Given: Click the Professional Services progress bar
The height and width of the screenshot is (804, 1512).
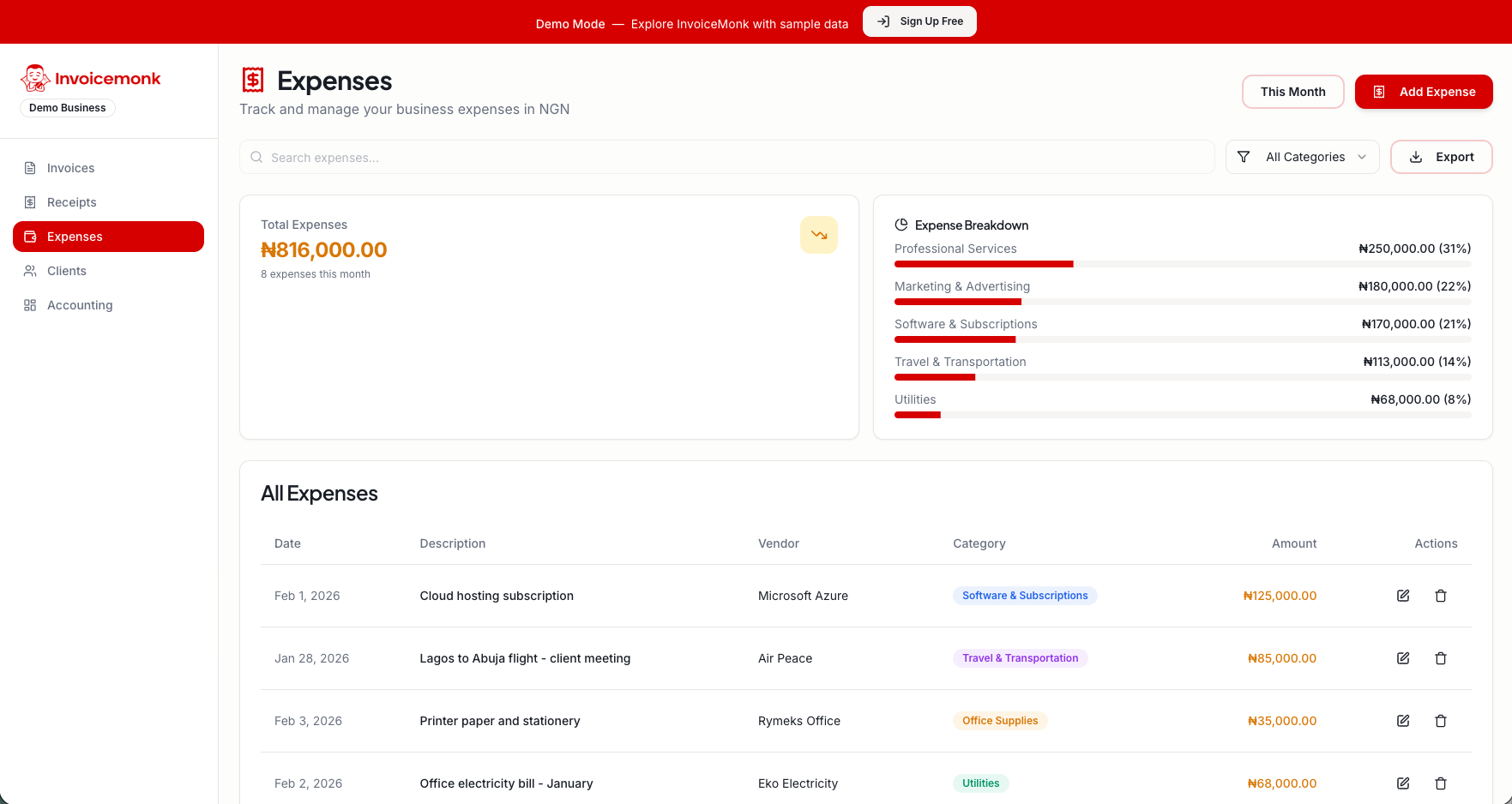Looking at the screenshot, I should pyautogui.click(x=1183, y=264).
